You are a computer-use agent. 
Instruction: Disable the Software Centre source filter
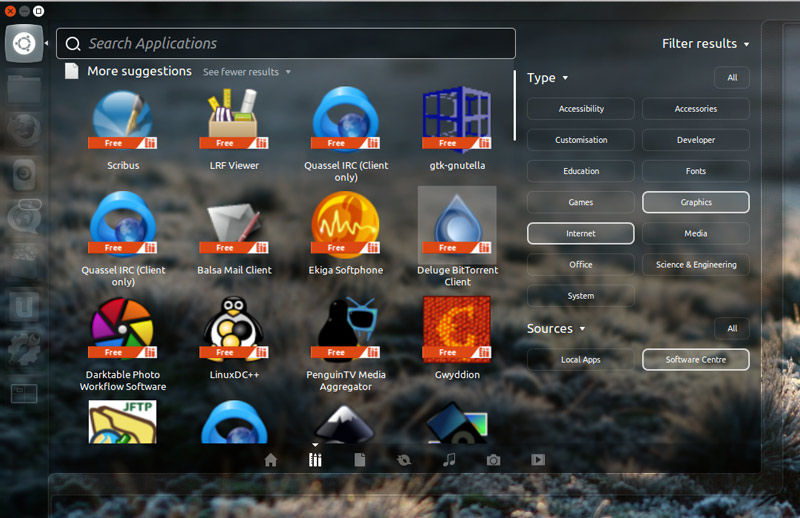[x=695, y=360]
